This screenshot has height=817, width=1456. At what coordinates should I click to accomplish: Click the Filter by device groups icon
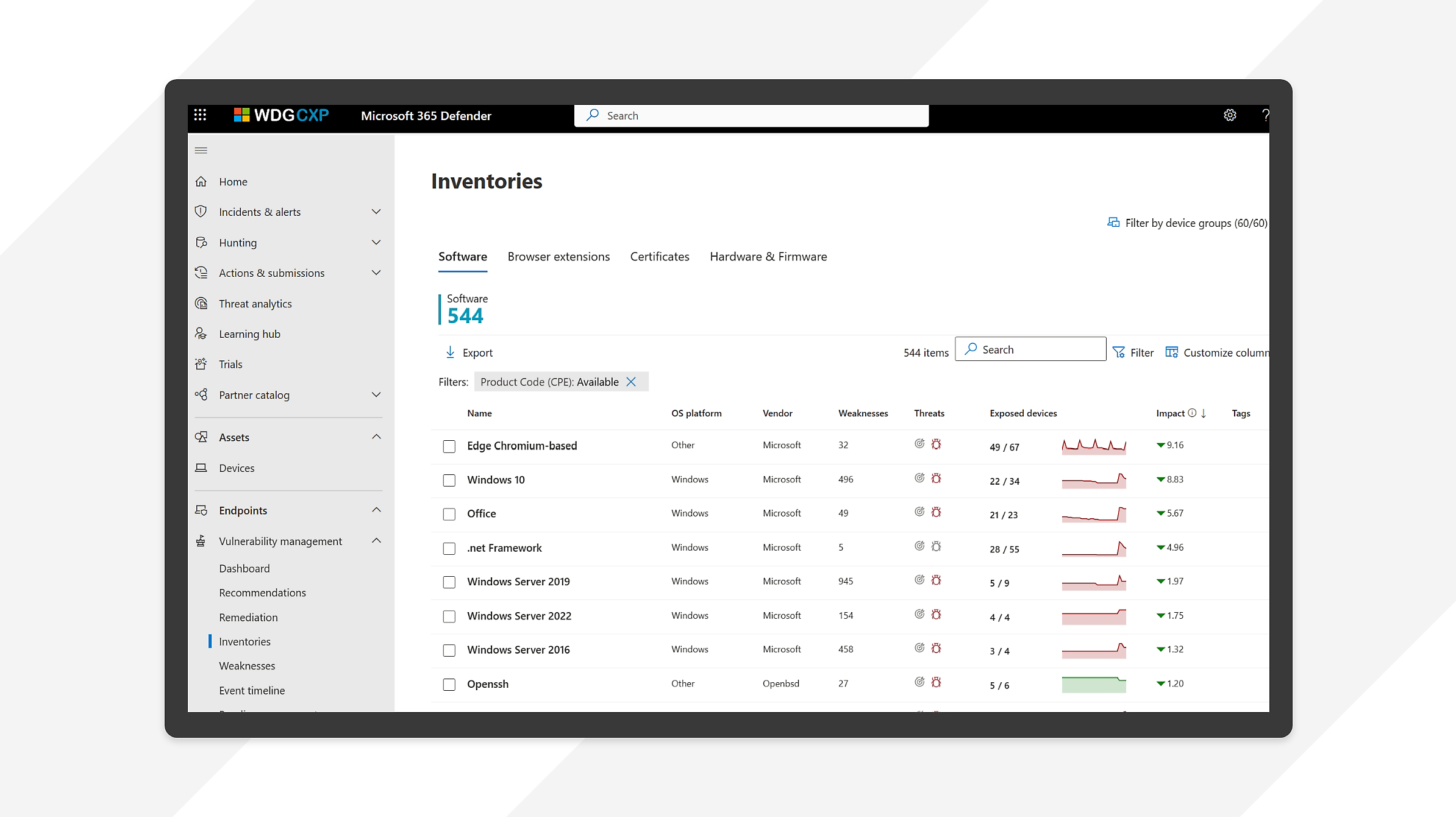point(1113,223)
